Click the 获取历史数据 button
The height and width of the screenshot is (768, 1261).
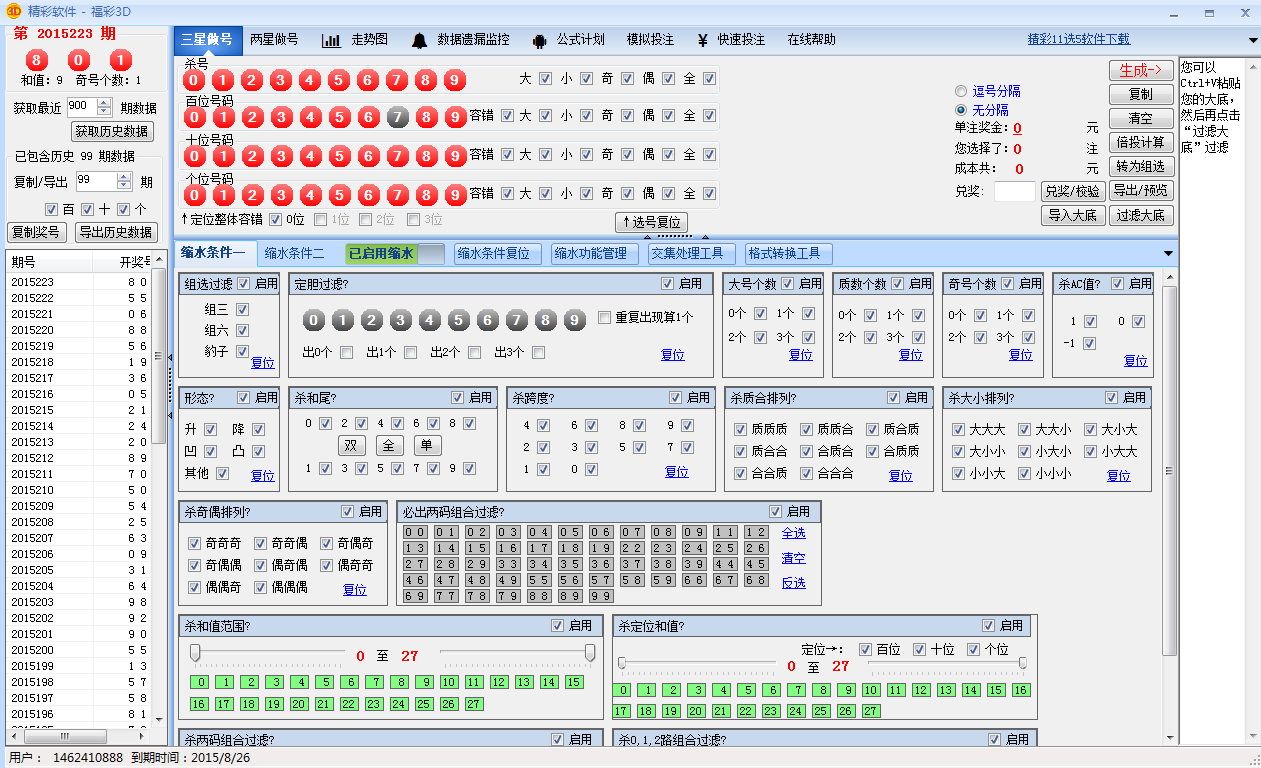pos(112,132)
